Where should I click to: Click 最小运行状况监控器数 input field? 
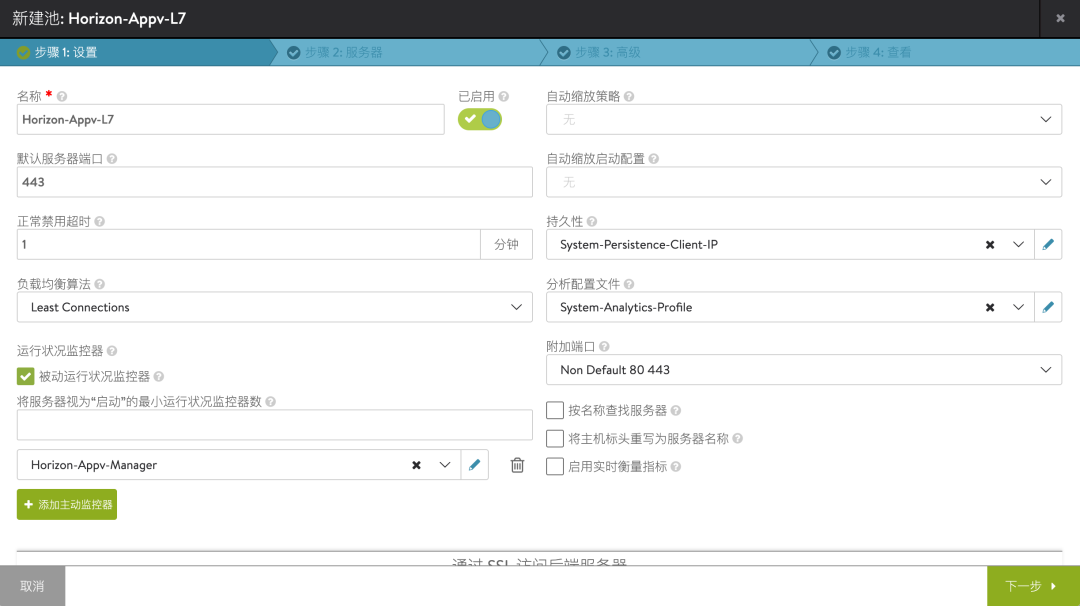(x=275, y=425)
